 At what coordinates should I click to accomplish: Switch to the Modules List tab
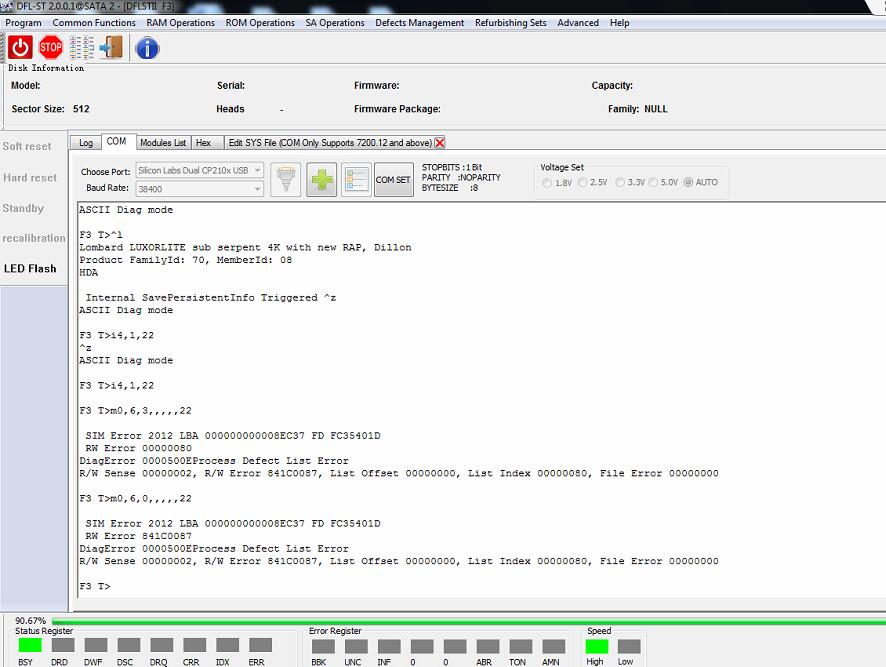click(x=163, y=143)
